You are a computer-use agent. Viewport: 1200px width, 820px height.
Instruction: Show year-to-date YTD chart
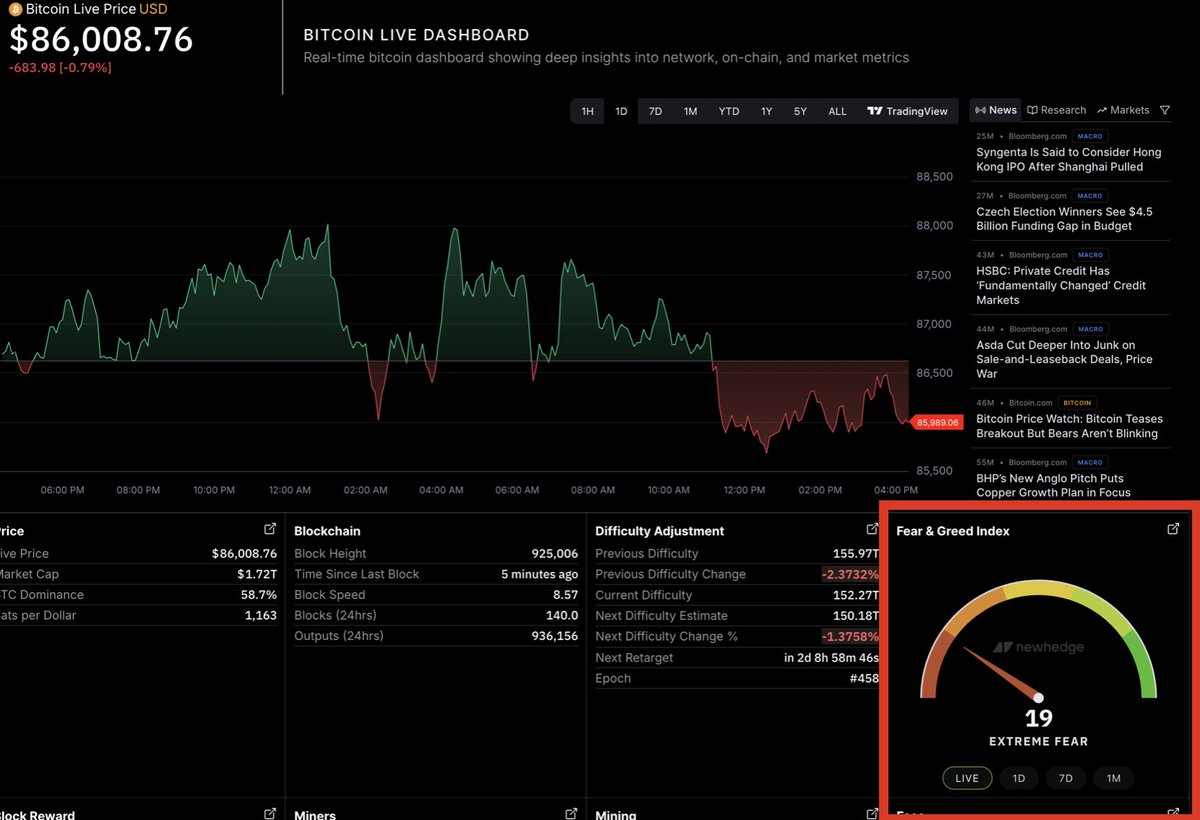click(x=729, y=111)
